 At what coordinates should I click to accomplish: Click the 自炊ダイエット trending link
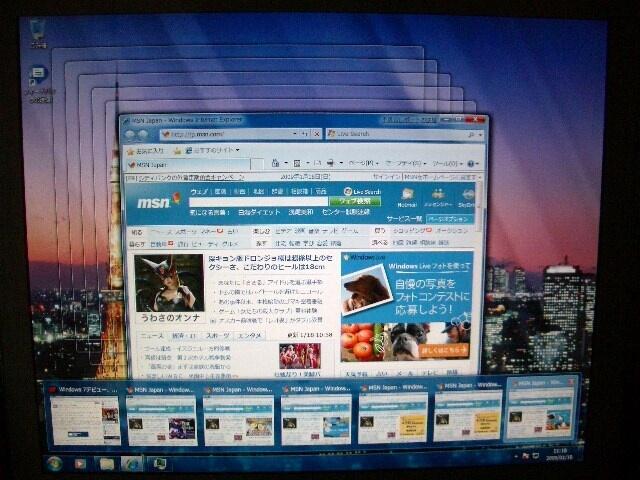[x=259, y=212]
